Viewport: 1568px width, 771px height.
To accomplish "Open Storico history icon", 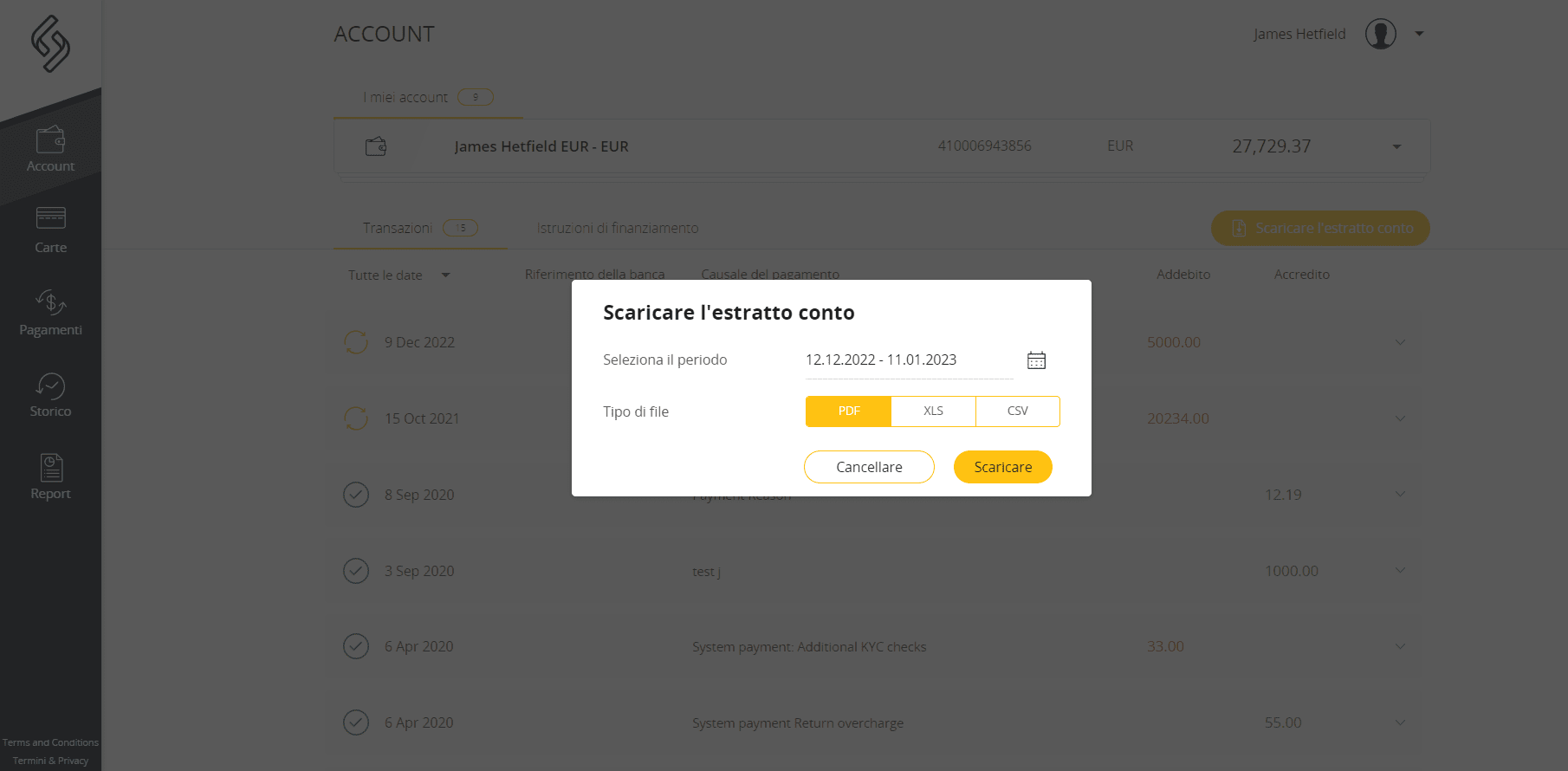I will [x=50, y=385].
